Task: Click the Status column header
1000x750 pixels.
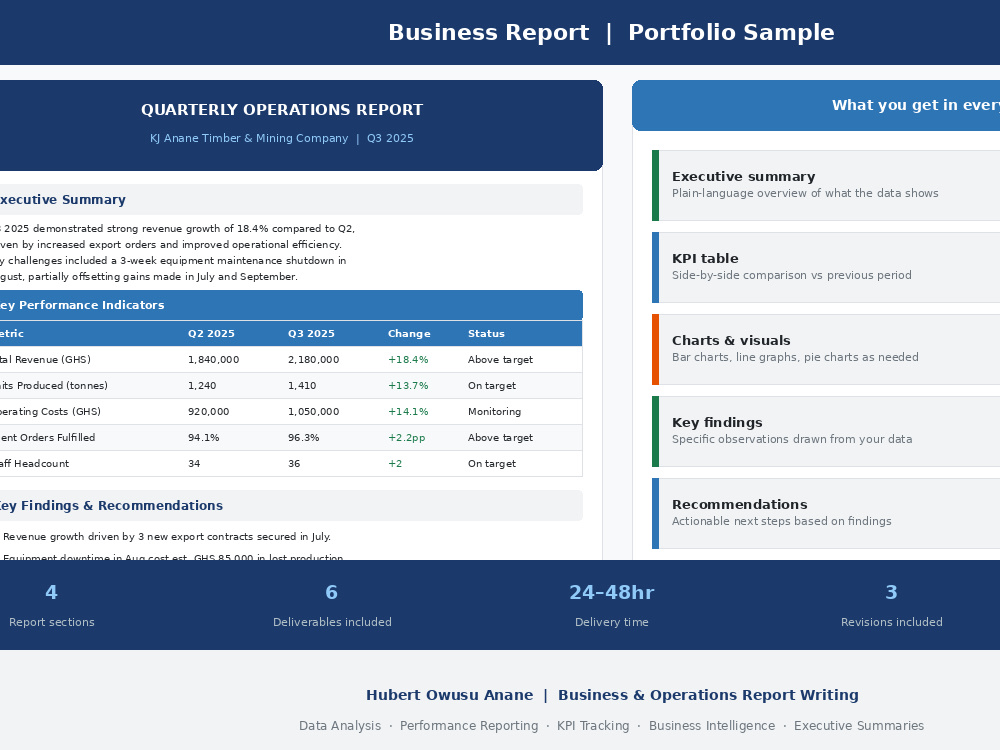Action: tap(486, 334)
